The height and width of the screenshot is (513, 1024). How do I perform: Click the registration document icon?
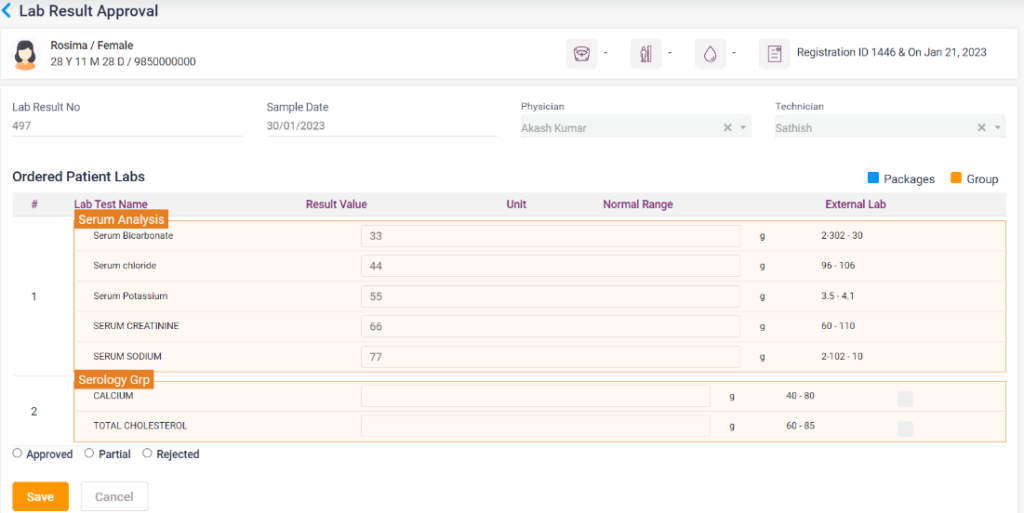coord(774,54)
